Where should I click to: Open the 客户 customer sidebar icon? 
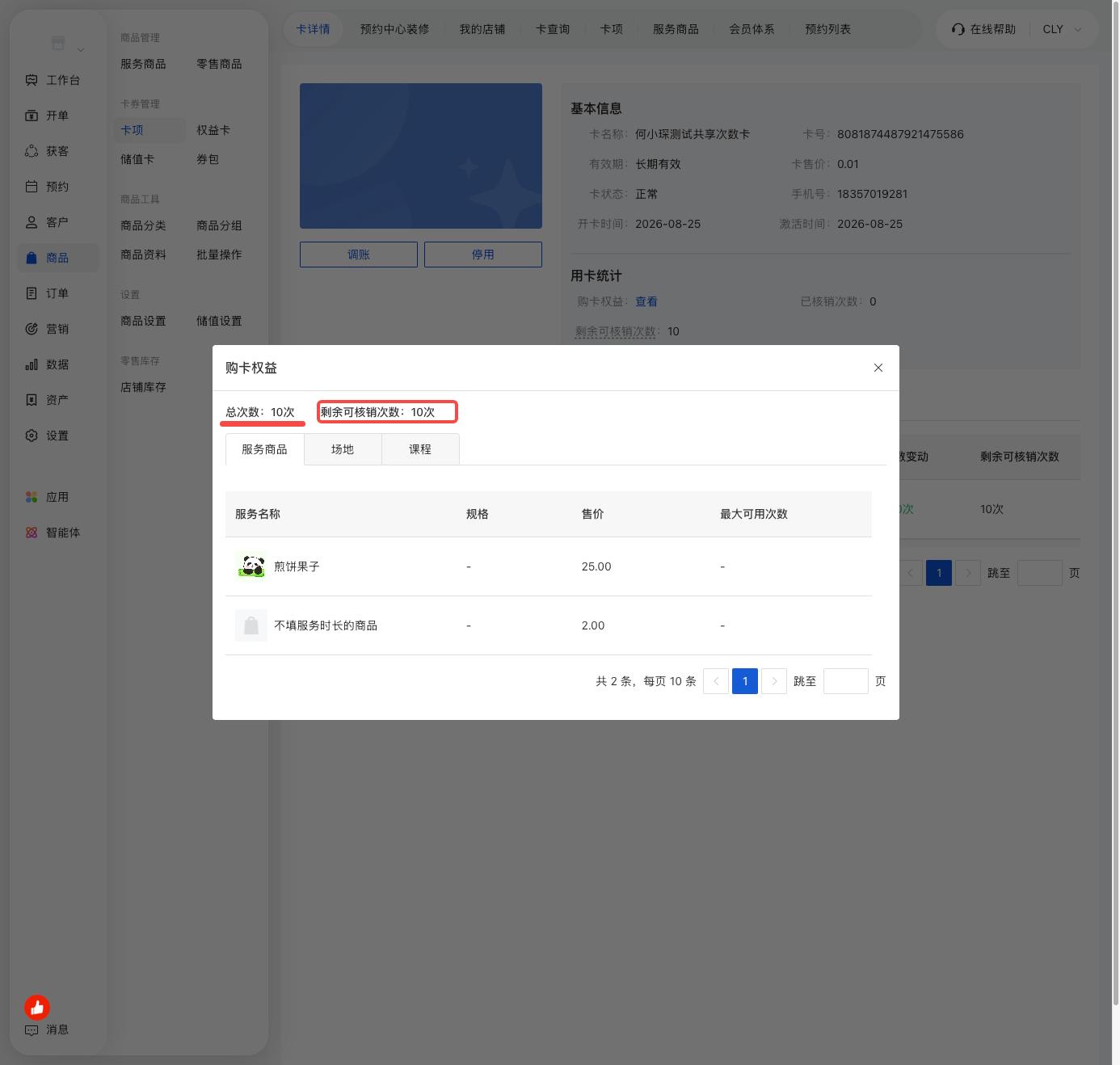(32, 222)
